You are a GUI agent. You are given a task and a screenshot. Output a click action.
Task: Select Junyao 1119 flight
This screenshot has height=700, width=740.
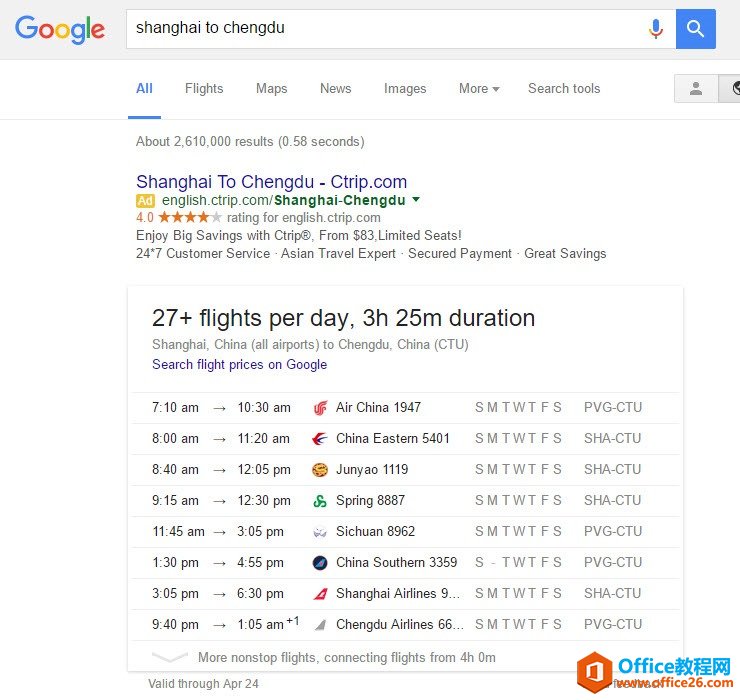372,470
